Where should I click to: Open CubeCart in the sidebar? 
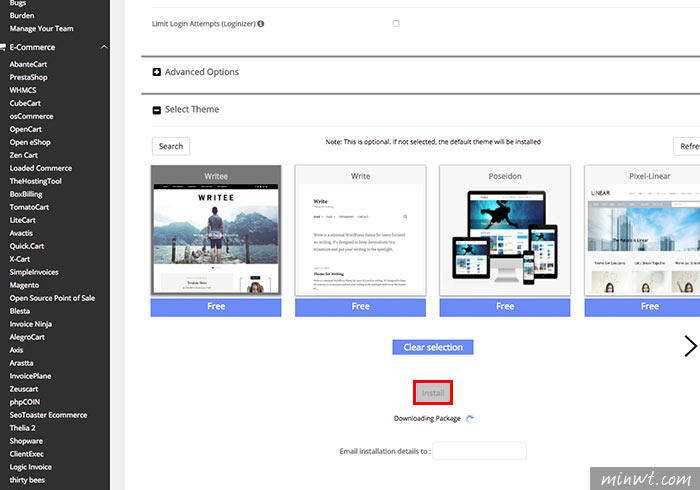pyautogui.click(x=25, y=103)
